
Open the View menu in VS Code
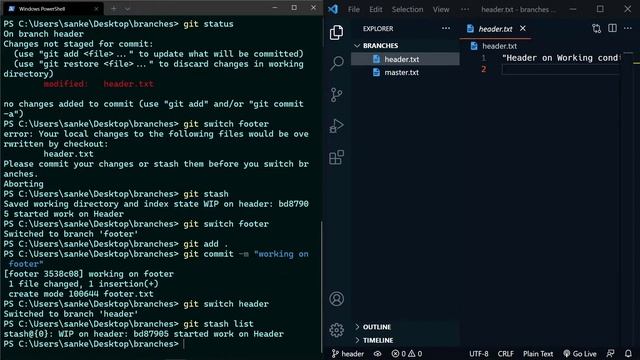point(441,9)
